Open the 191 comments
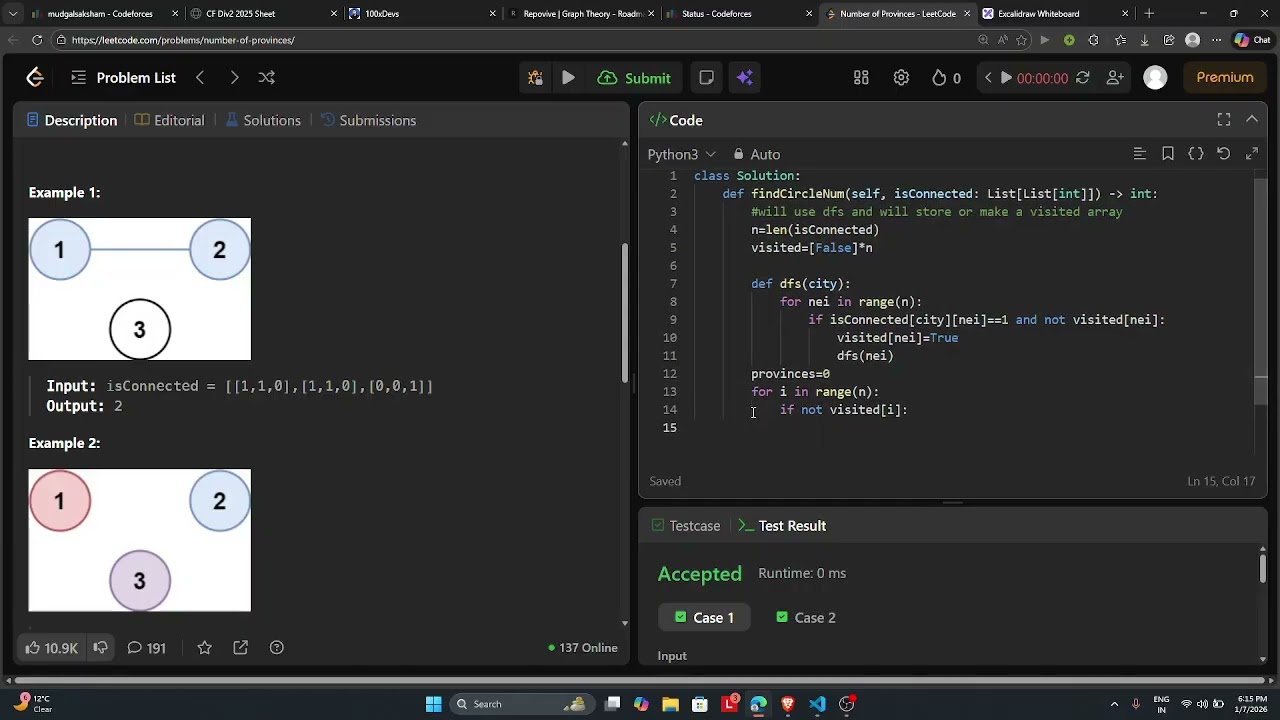Screen dimensions: 1280x720 tap(146, 648)
